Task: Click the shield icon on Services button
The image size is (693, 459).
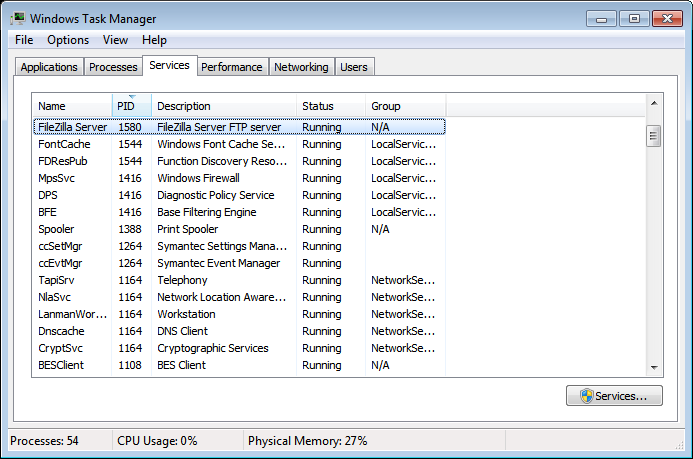Action: coord(586,396)
